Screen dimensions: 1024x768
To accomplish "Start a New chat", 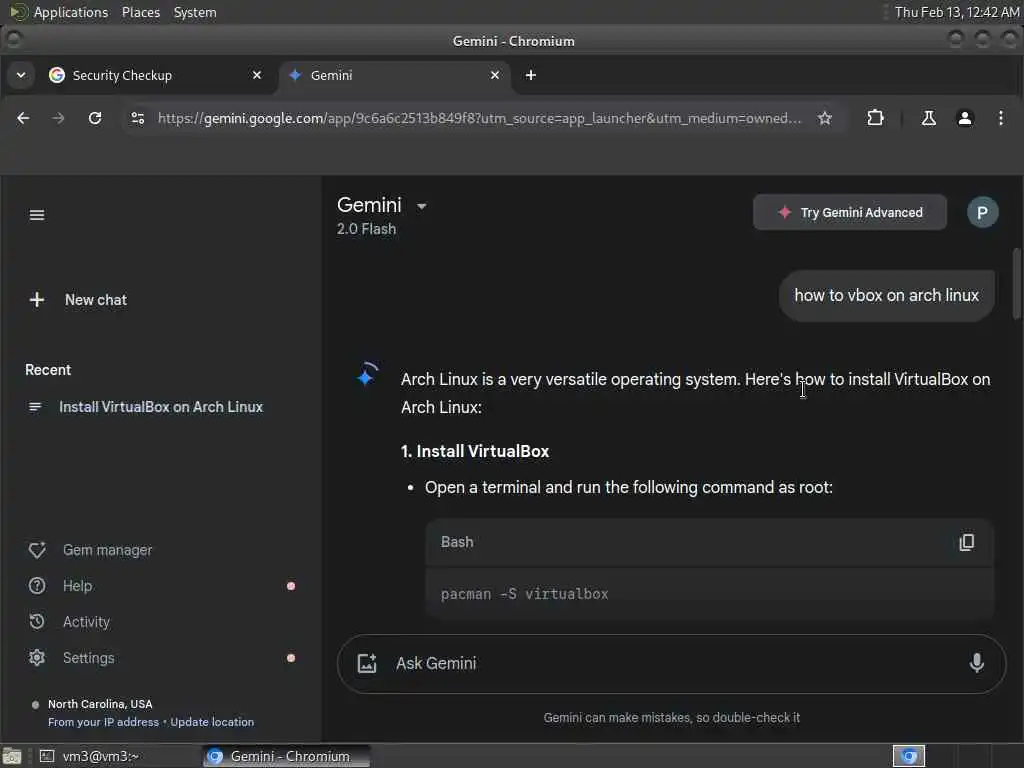I will pos(78,300).
